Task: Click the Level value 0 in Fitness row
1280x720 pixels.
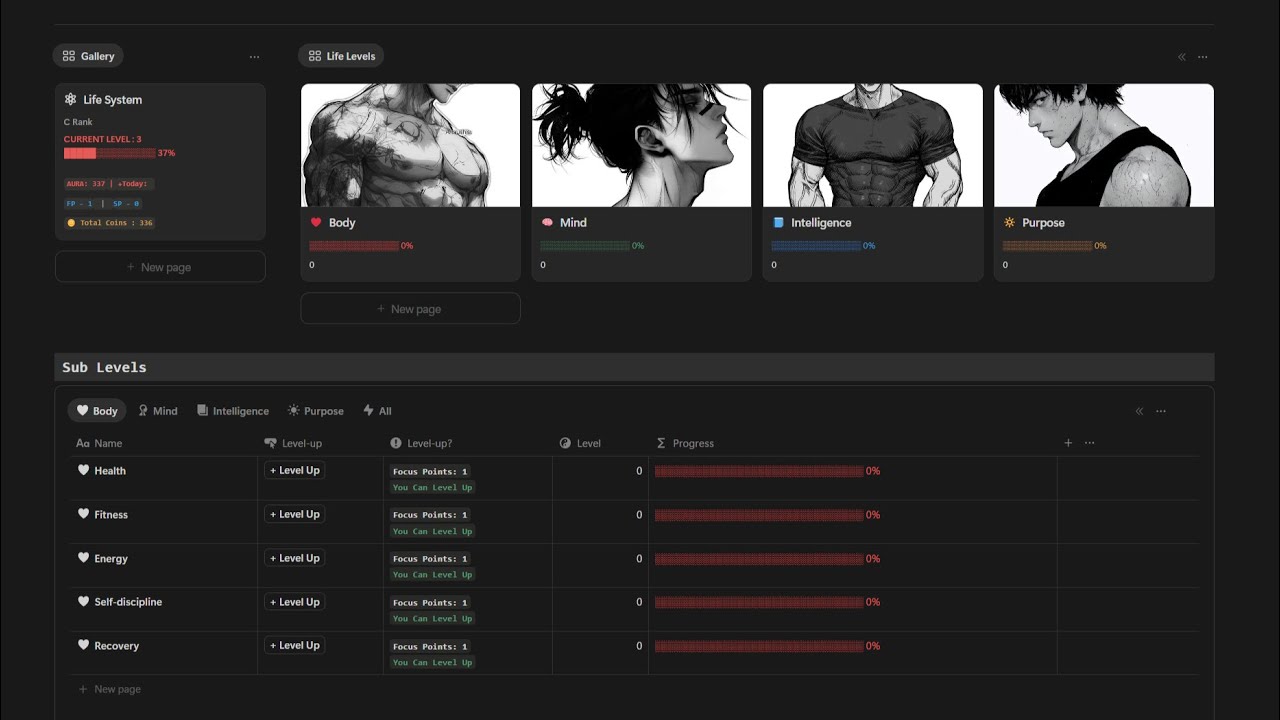Action: [x=639, y=515]
